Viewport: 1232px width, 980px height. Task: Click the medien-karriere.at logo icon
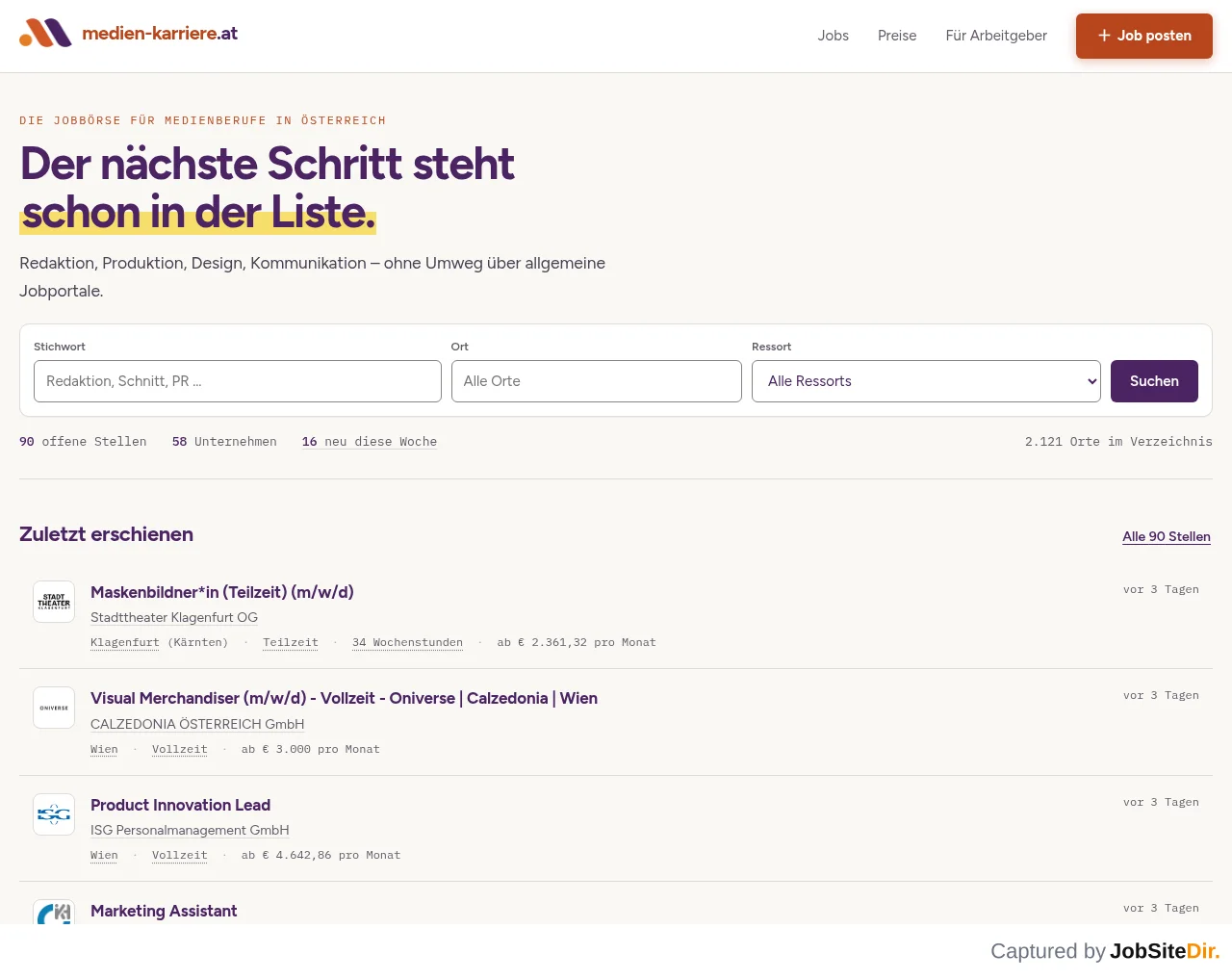coord(45,34)
